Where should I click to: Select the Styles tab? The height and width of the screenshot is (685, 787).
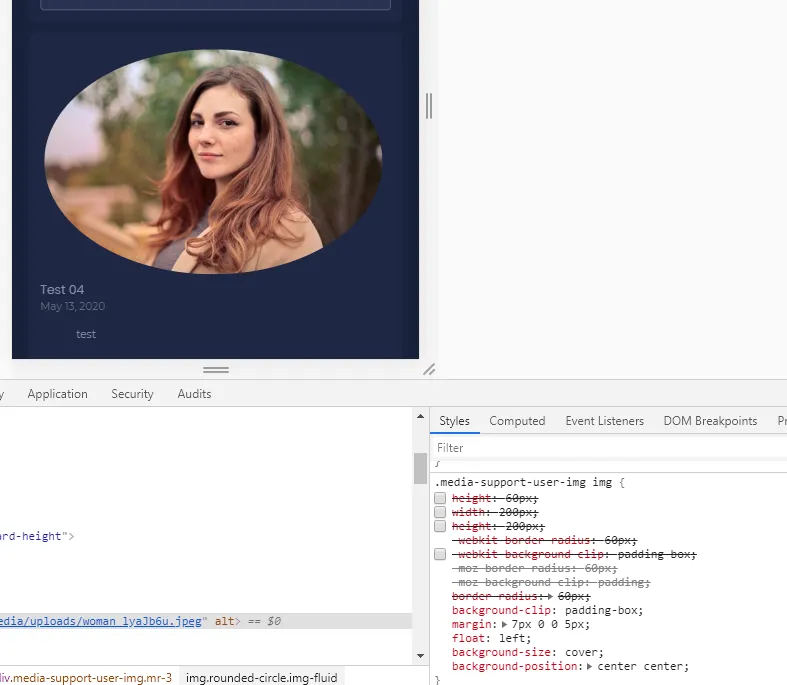coord(454,421)
